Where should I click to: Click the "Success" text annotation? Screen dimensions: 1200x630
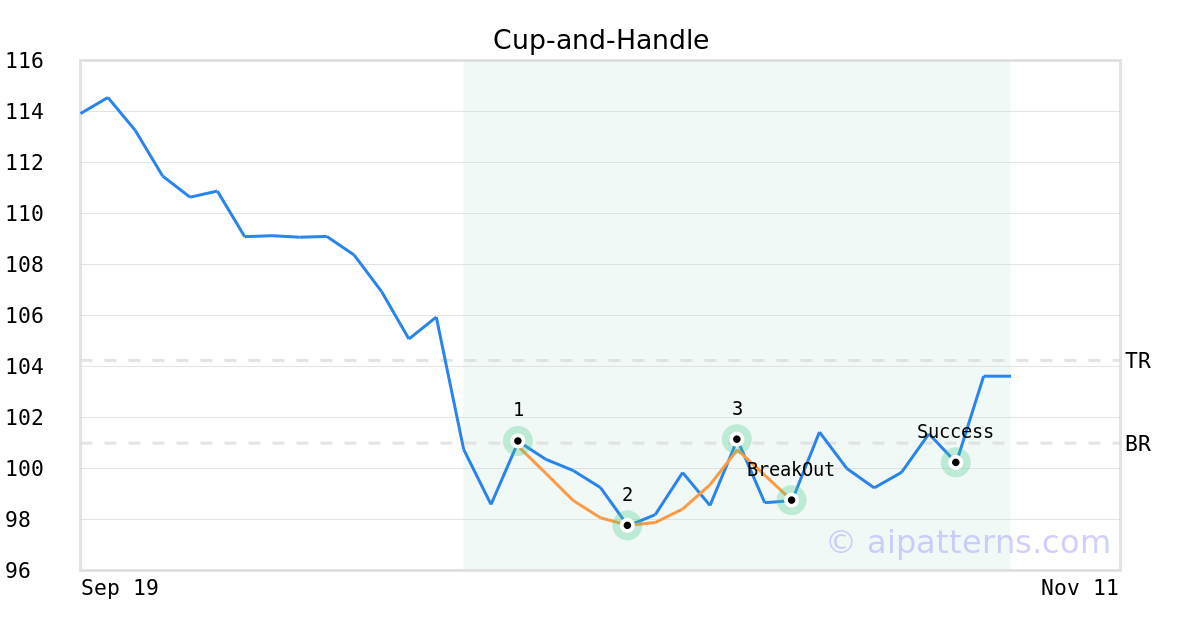point(956,432)
